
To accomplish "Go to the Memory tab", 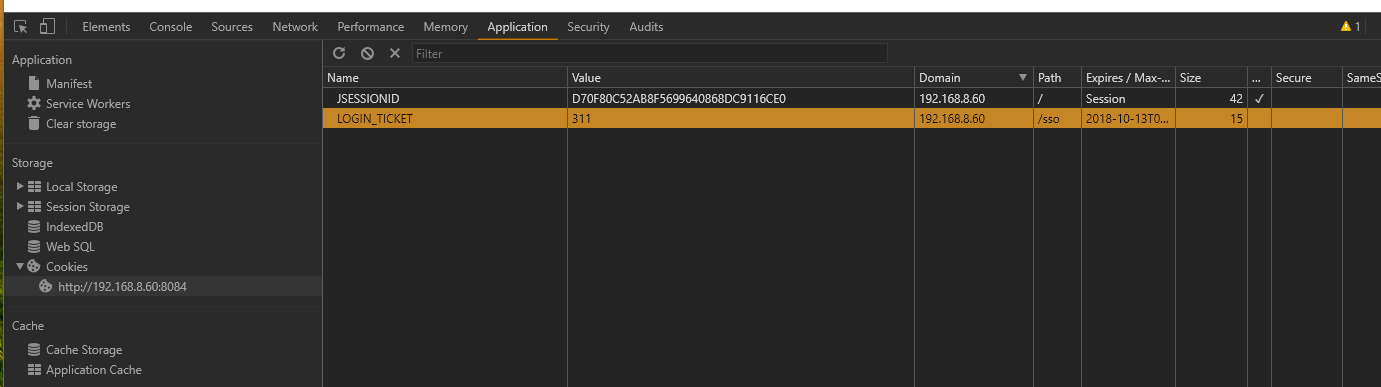I will tap(446, 27).
